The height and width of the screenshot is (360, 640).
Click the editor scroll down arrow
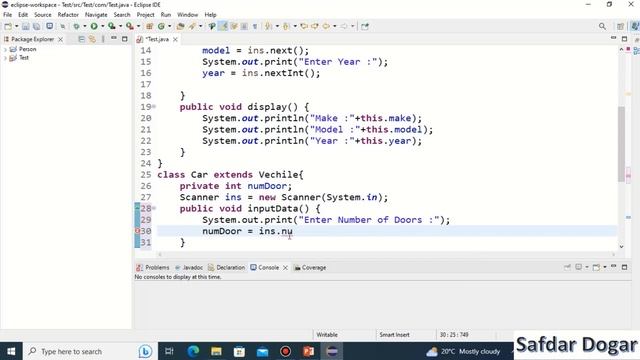pyautogui.click(x=621, y=247)
